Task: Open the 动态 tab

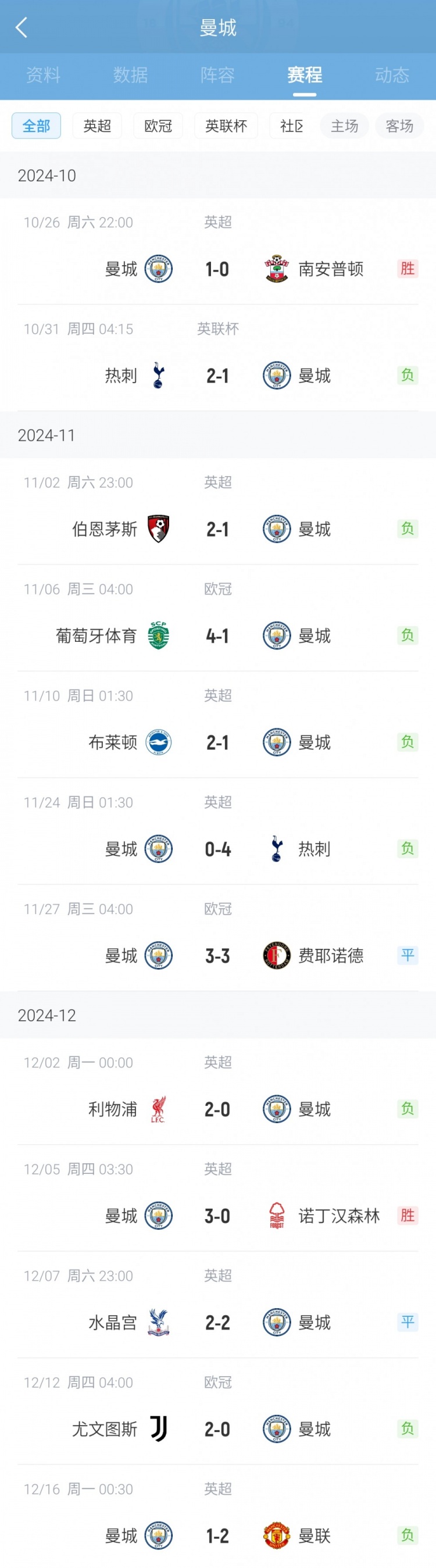Action: [x=392, y=75]
